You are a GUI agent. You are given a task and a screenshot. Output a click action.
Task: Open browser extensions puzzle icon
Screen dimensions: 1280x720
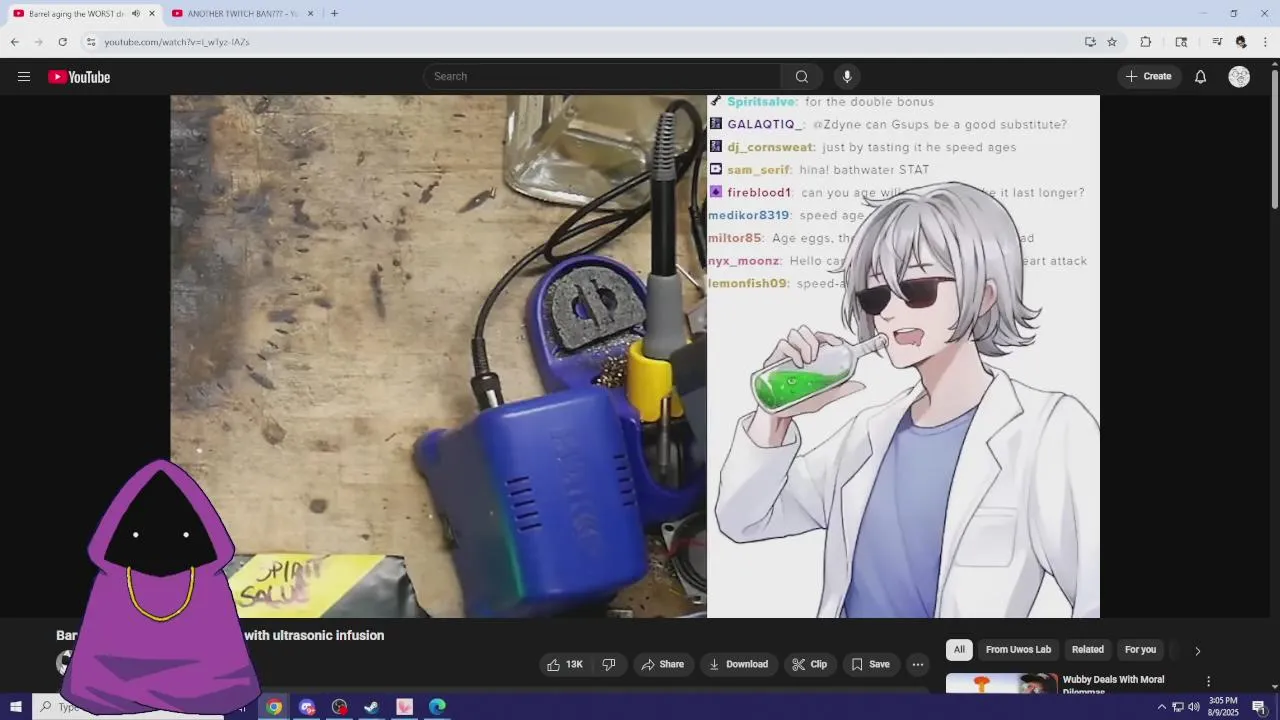(x=1146, y=42)
